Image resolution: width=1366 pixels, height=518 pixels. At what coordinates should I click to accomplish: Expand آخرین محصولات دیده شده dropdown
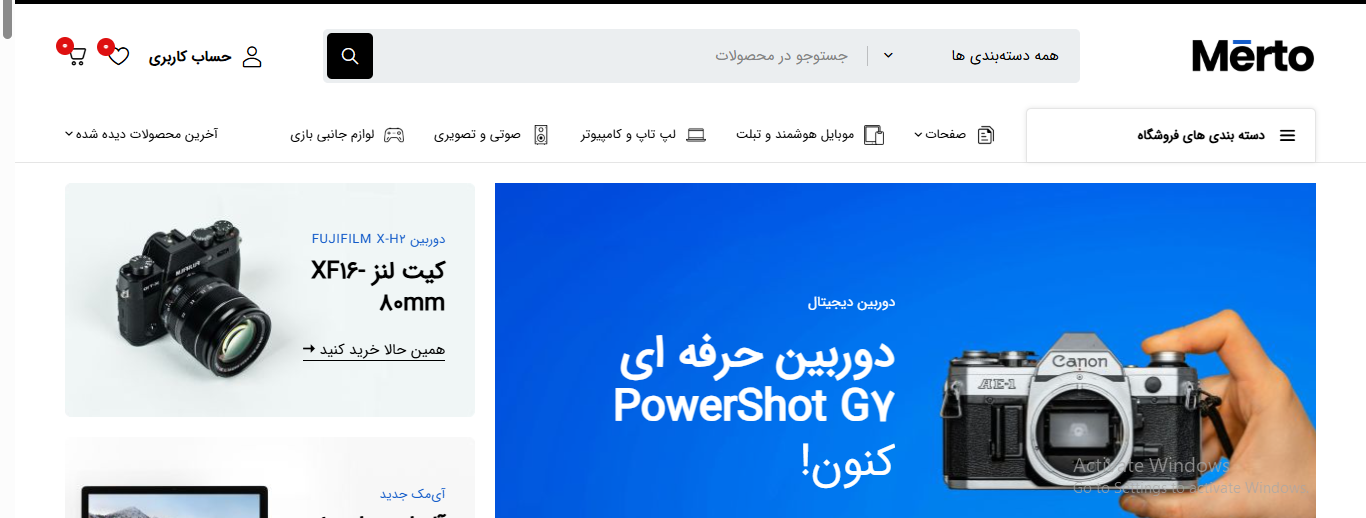tap(141, 134)
